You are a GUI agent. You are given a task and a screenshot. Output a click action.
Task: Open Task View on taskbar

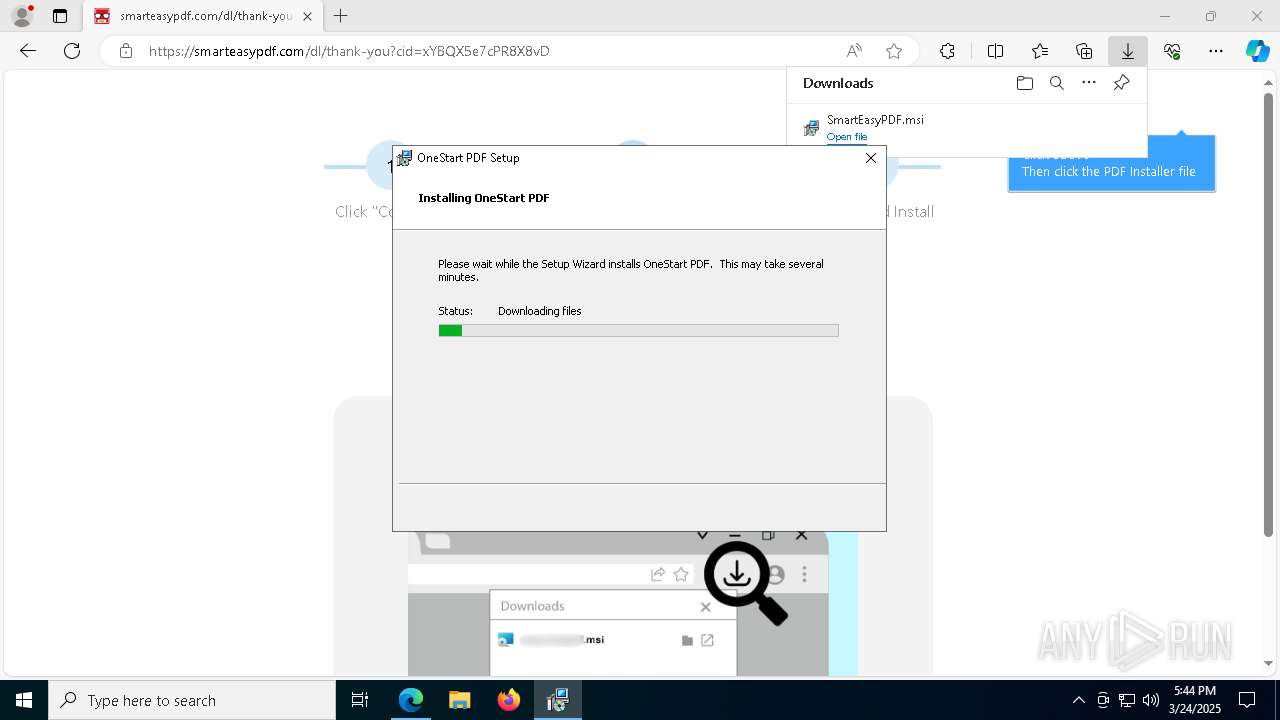[360, 700]
